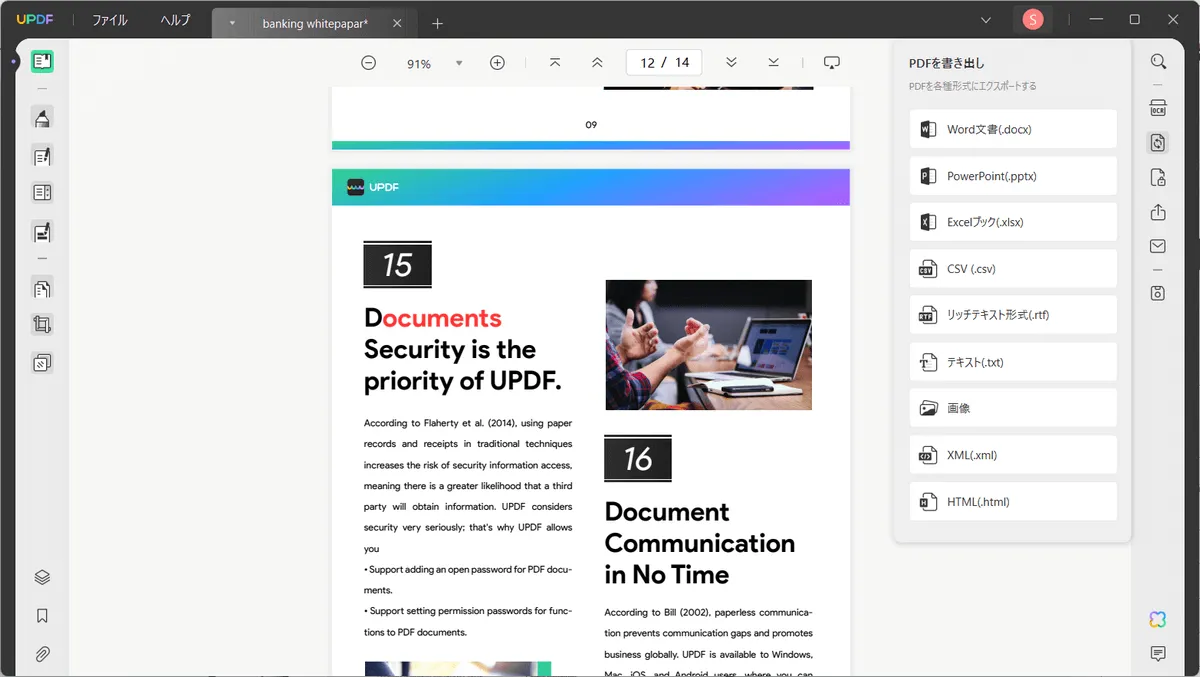Open the UPDF AI assistant icon
The width and height of the screenshot is (1200, 677).
click(x=1158, y=620)
